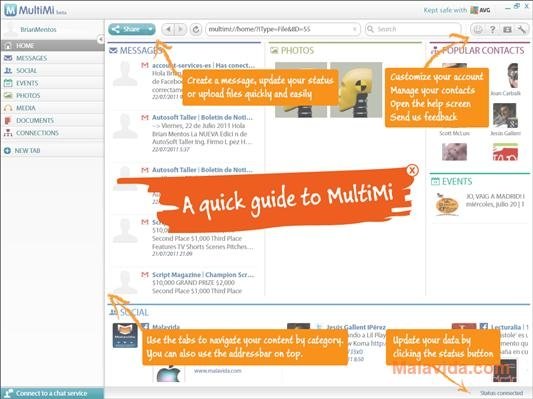Close the quick guide overlay
The height and width of the screenshot is (399, 533).
coord(412,170)
